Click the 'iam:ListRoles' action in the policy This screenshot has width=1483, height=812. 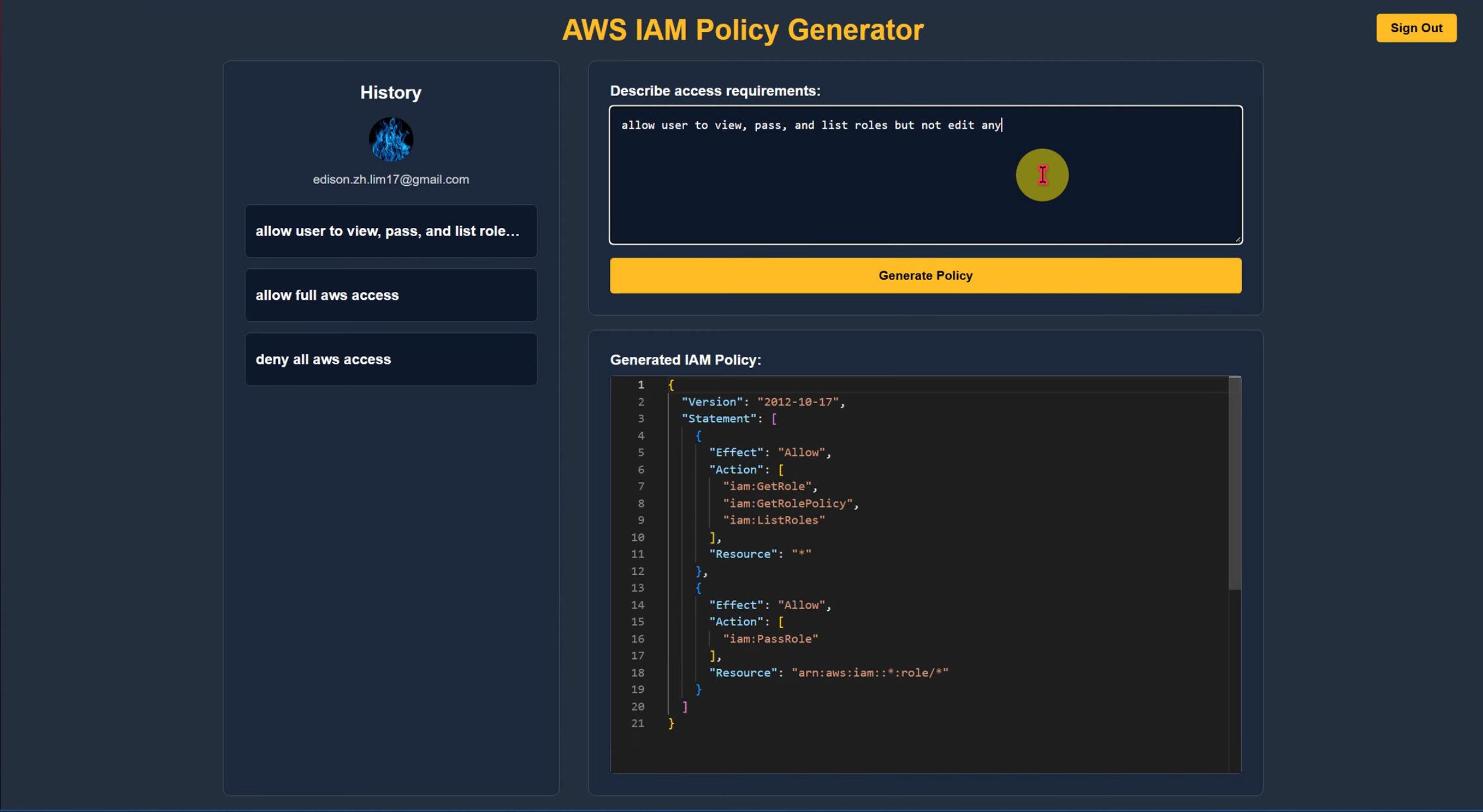pos(774,520)
